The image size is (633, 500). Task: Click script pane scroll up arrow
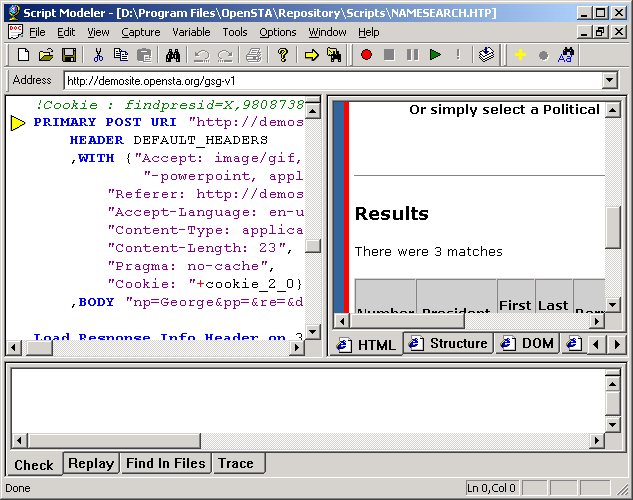tap(313, 111)
